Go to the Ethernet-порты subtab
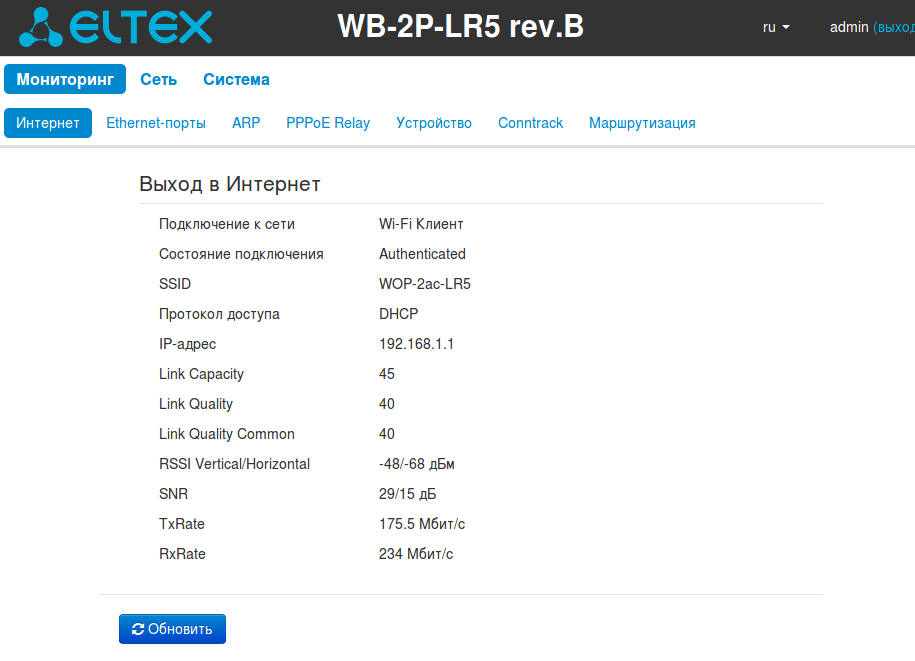The width and height of the screenshot is (915, 661). point(156,123)
